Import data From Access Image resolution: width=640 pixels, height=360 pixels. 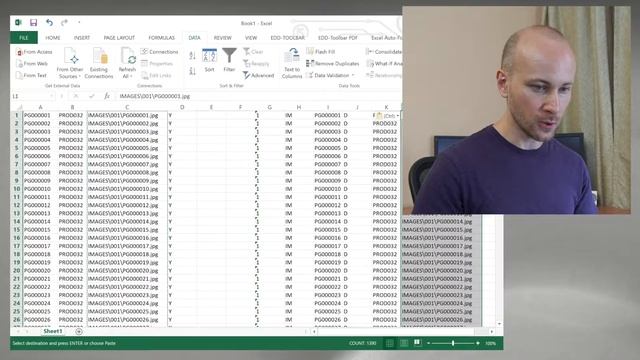coord(34,52)
